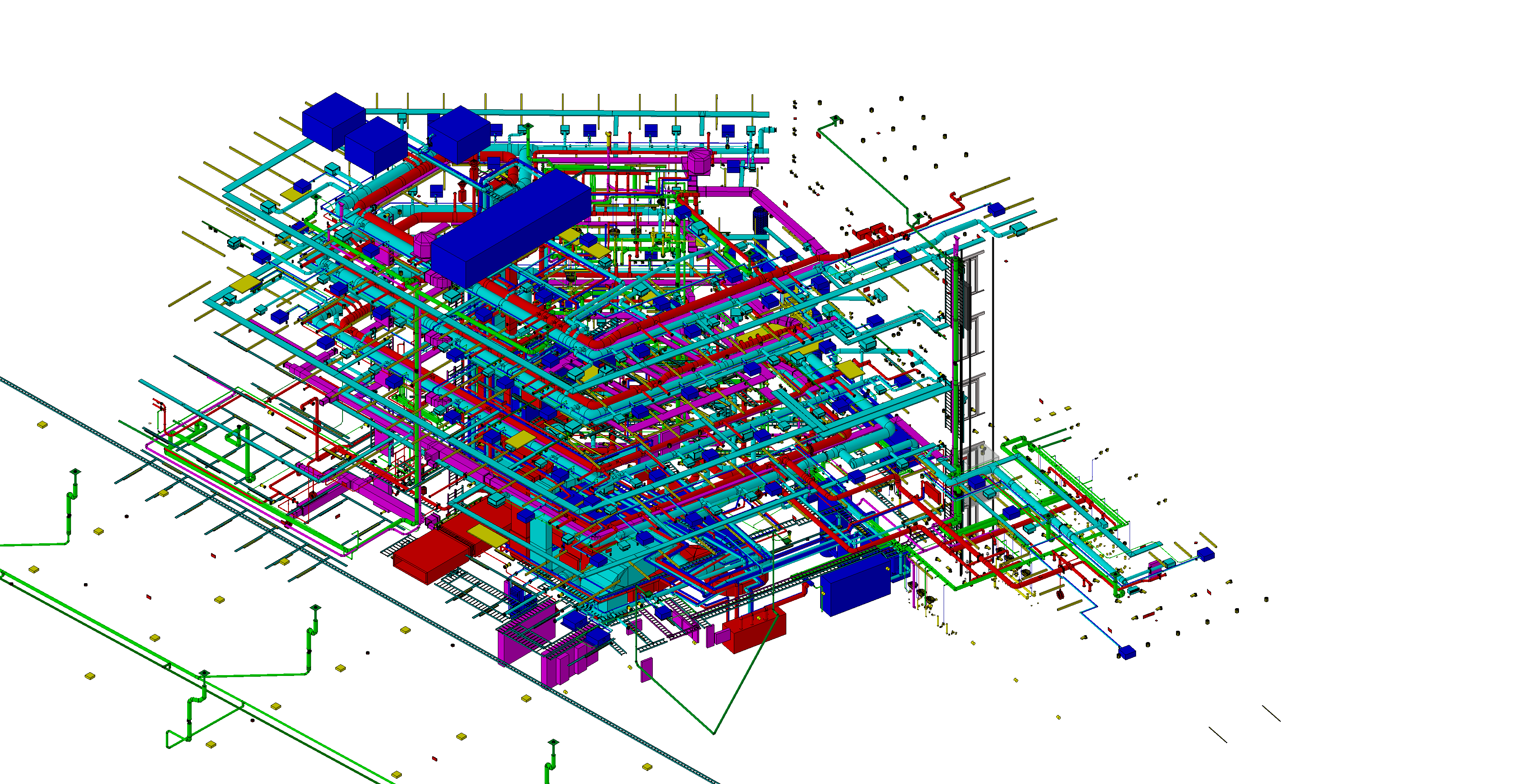The image size is (1525, 784).
Task: Pick the green V-shaped line's bottom vertex
Action: 714,734
